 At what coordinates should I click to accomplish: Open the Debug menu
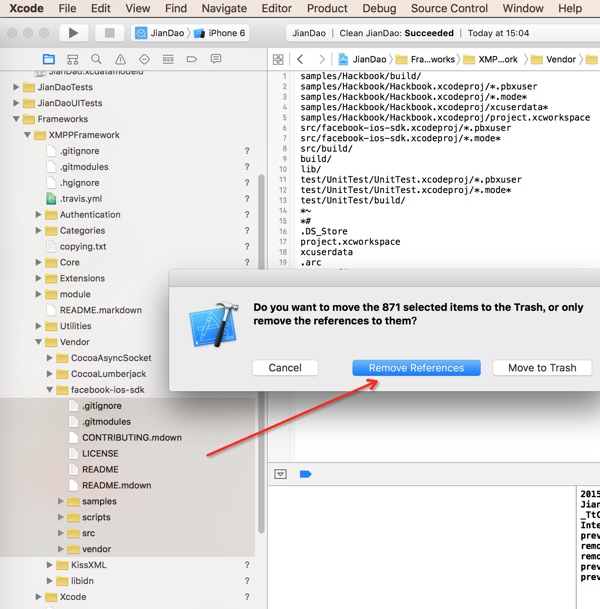click(x=379, y=8)
